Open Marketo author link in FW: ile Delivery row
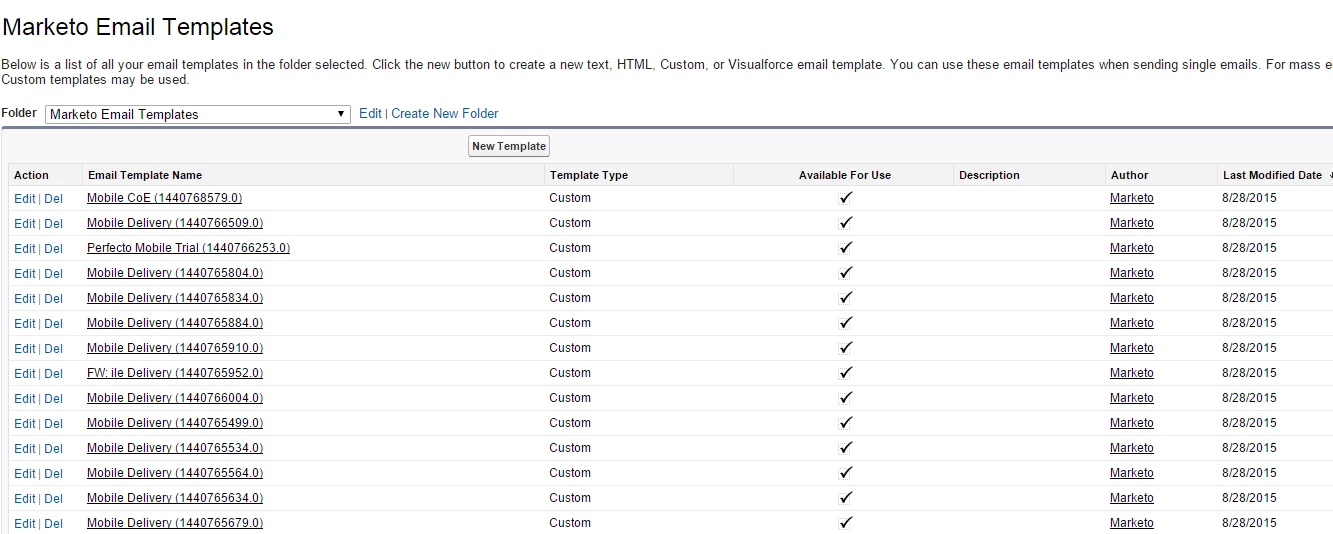Screen dimensions: 1333x534 click(x=1131, y=373)
